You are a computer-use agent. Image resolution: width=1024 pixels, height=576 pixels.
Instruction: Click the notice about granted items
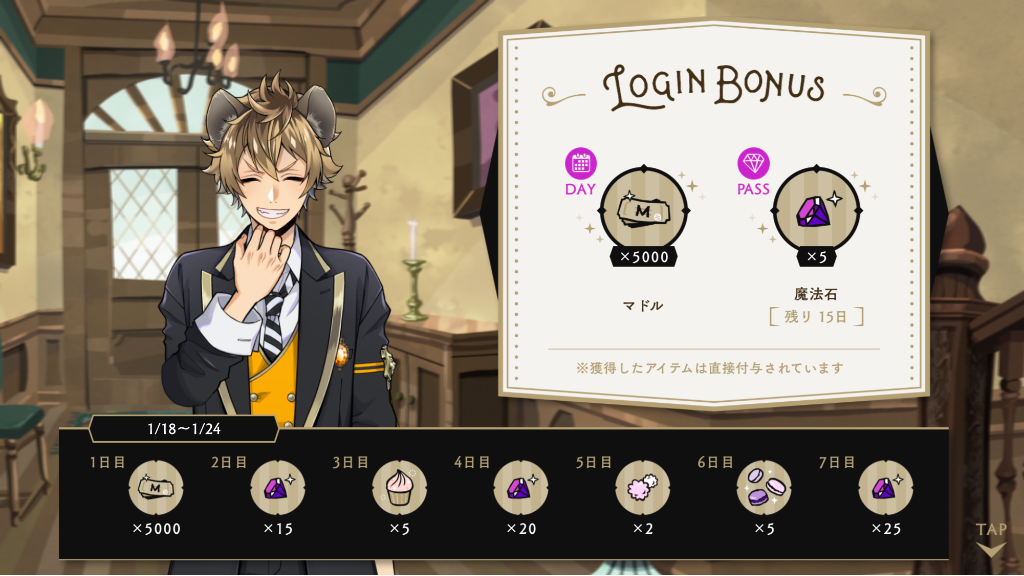tap(710, 368)
